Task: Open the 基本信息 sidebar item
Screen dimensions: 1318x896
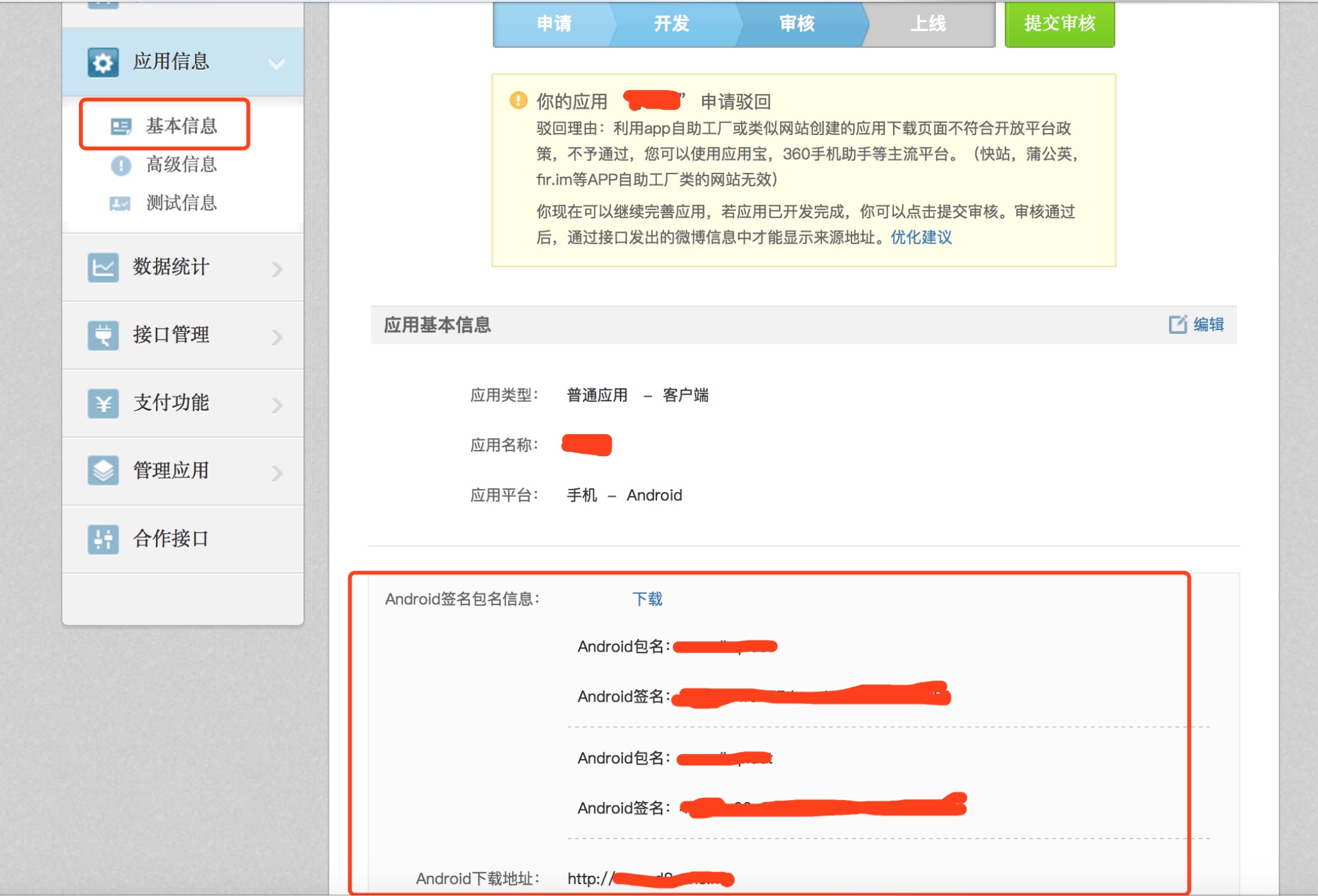Action: pos(181,126)
